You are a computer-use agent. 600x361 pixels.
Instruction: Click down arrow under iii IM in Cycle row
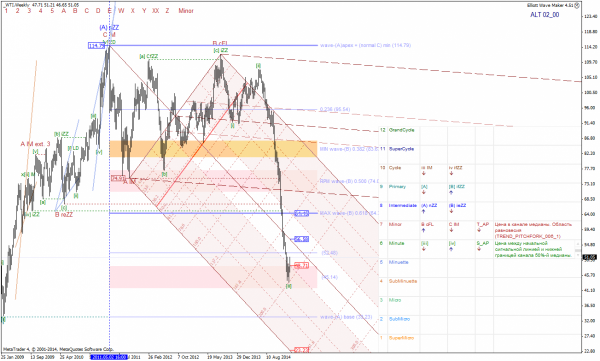pos(424,173)
